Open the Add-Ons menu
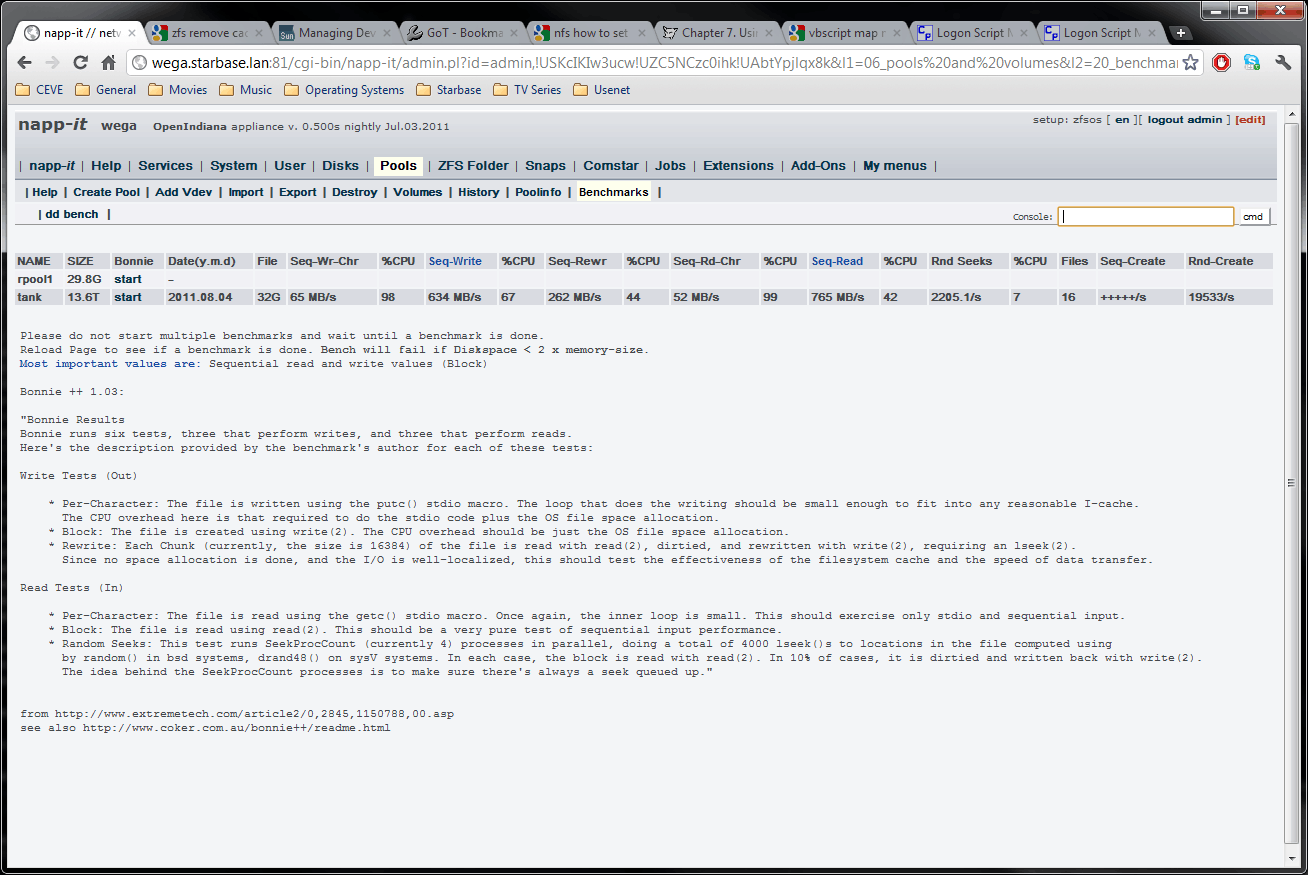 point(818,166)
